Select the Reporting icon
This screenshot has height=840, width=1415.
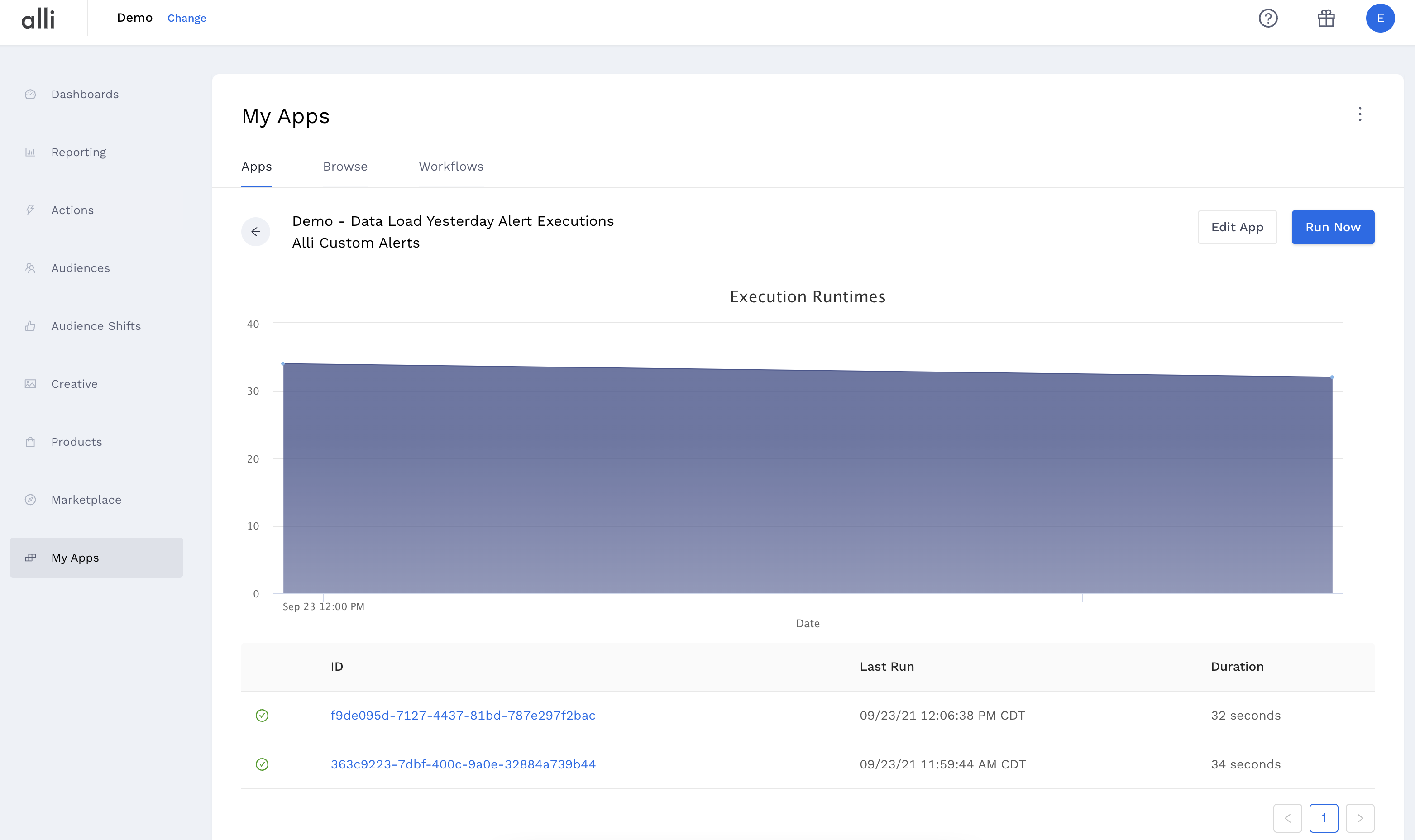(30, 152)
